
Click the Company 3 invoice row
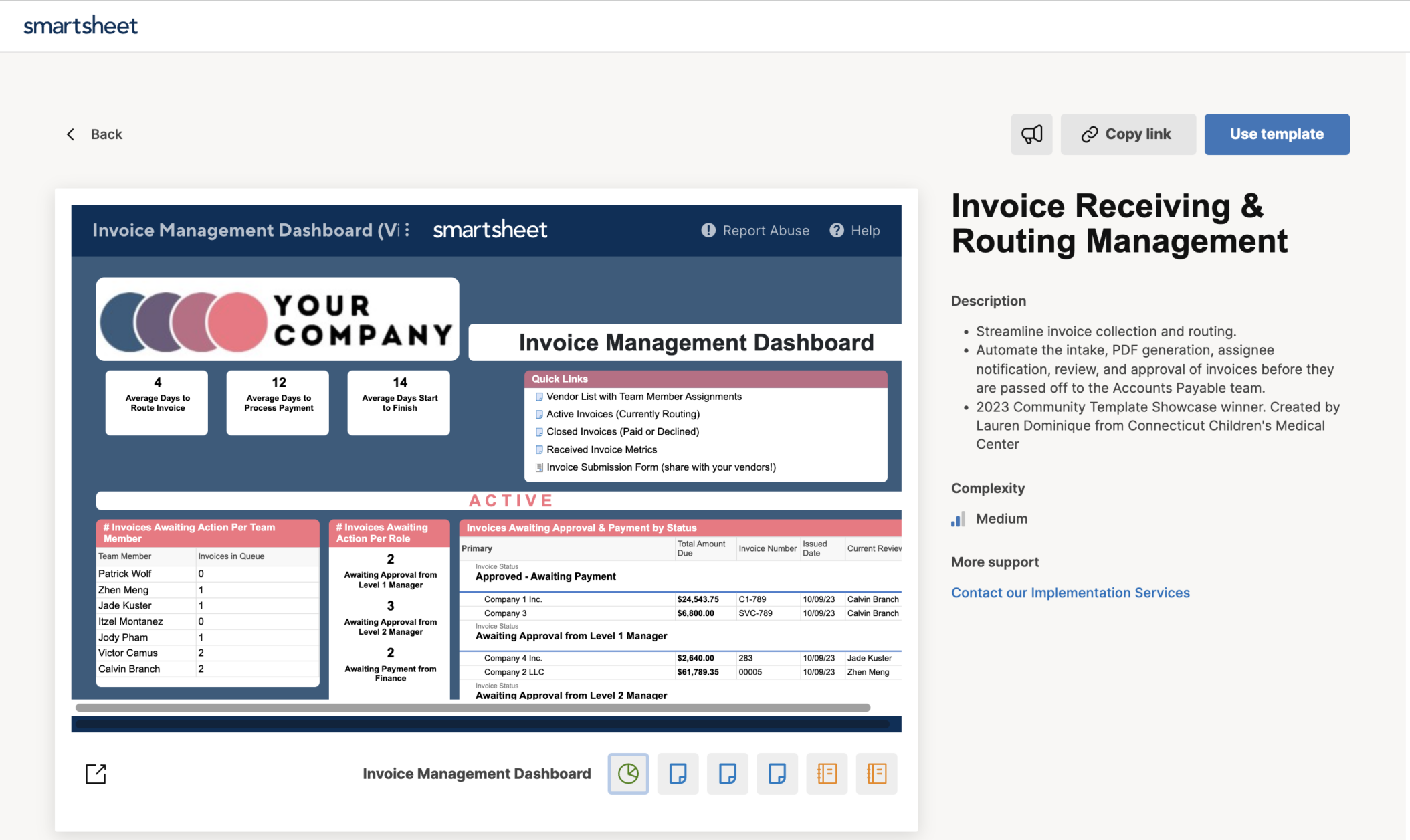pyautogui.click(x=680, y=613)
